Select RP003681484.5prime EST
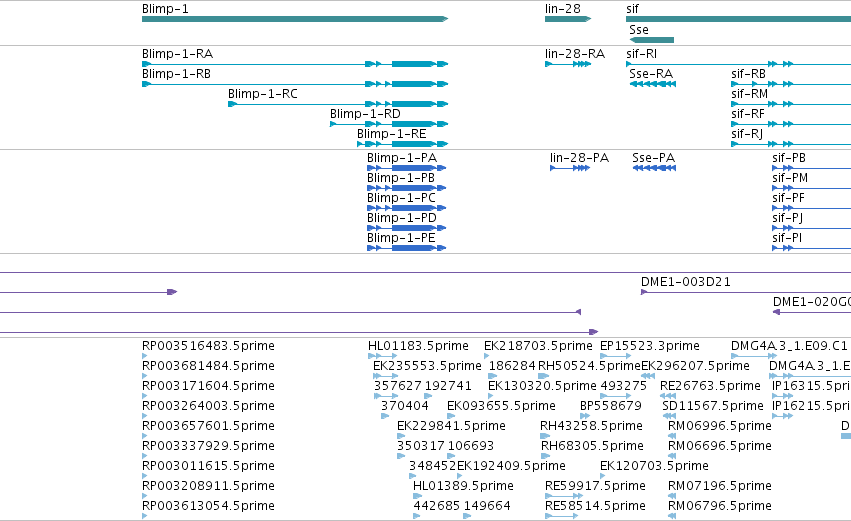851x521 pixels. tap(145, 376)
